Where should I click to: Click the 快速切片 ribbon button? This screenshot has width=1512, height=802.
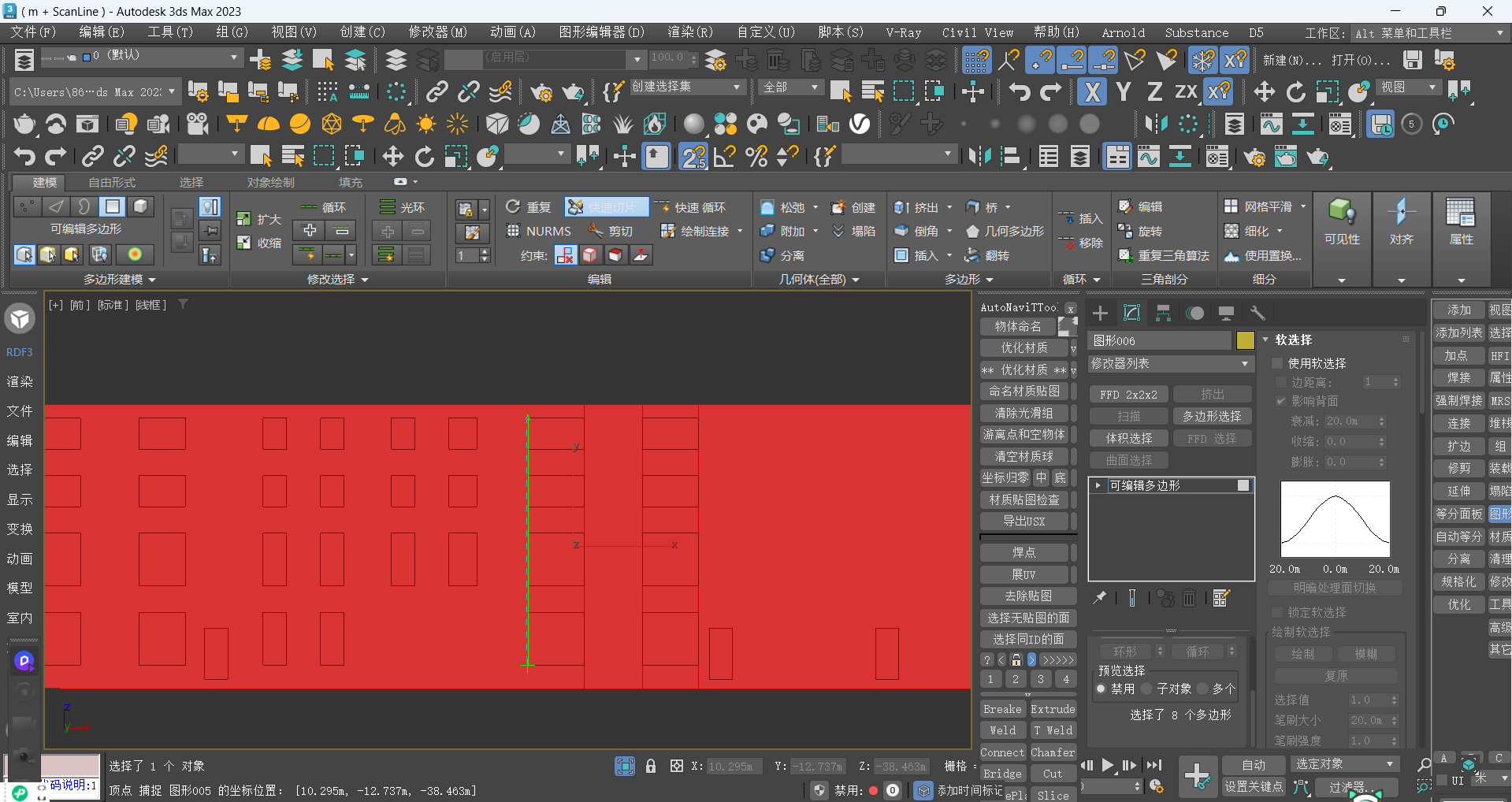(607, 207)
